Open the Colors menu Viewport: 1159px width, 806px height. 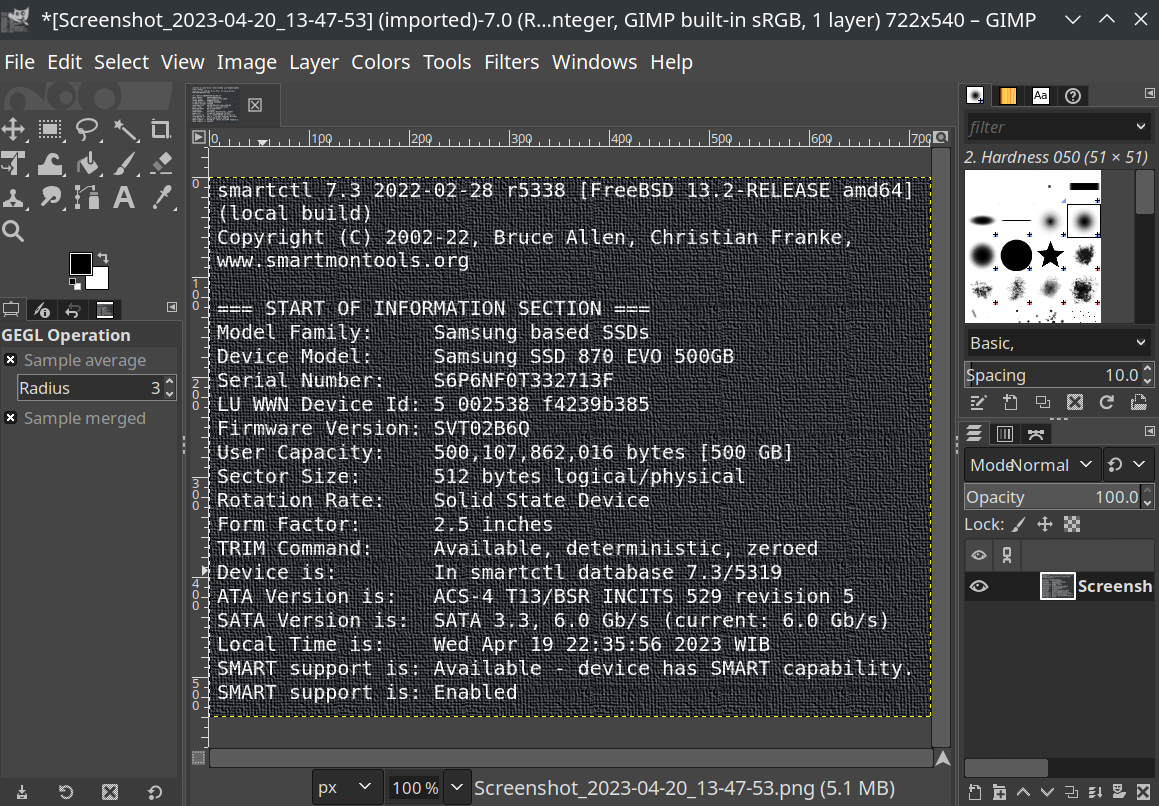click(380, 62)
